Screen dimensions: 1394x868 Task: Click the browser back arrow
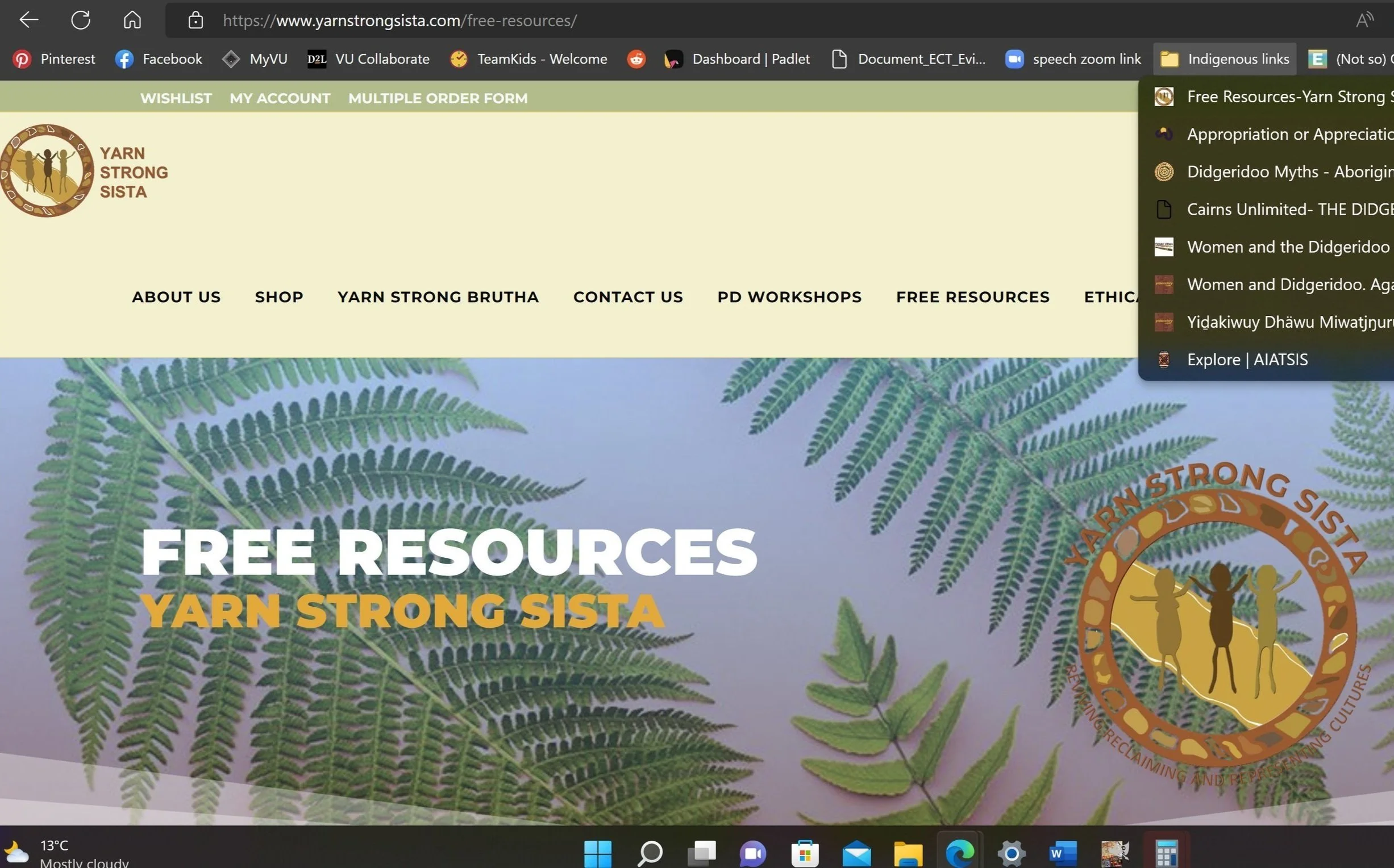(28, 20)
